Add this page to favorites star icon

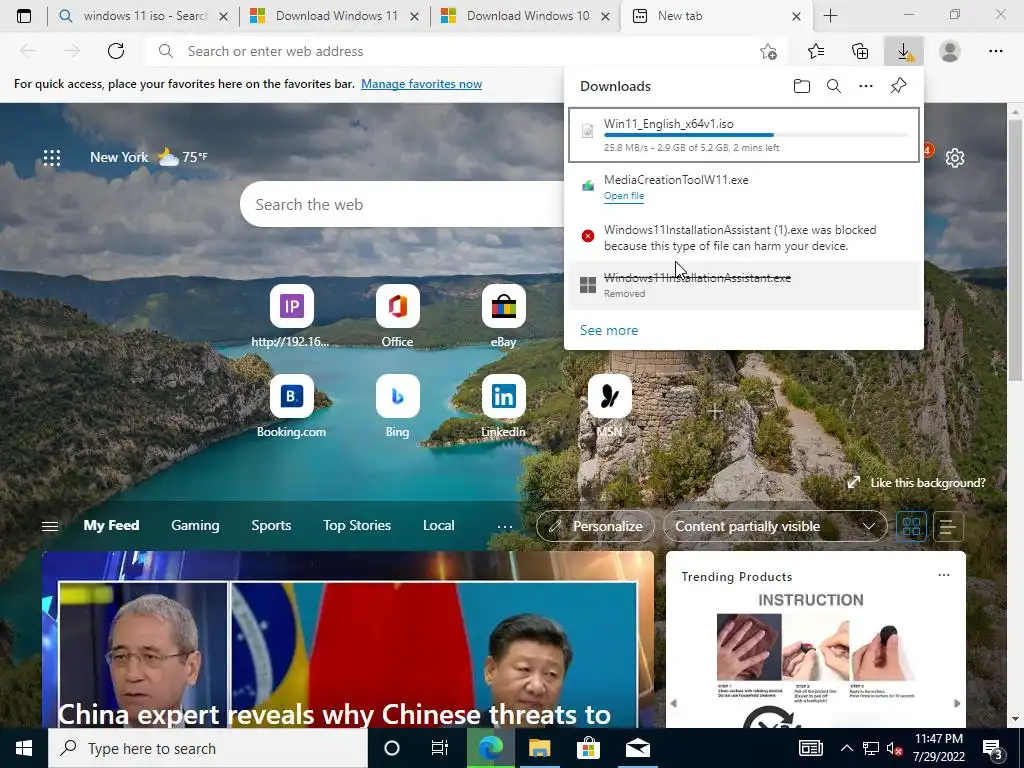[769, 52]
